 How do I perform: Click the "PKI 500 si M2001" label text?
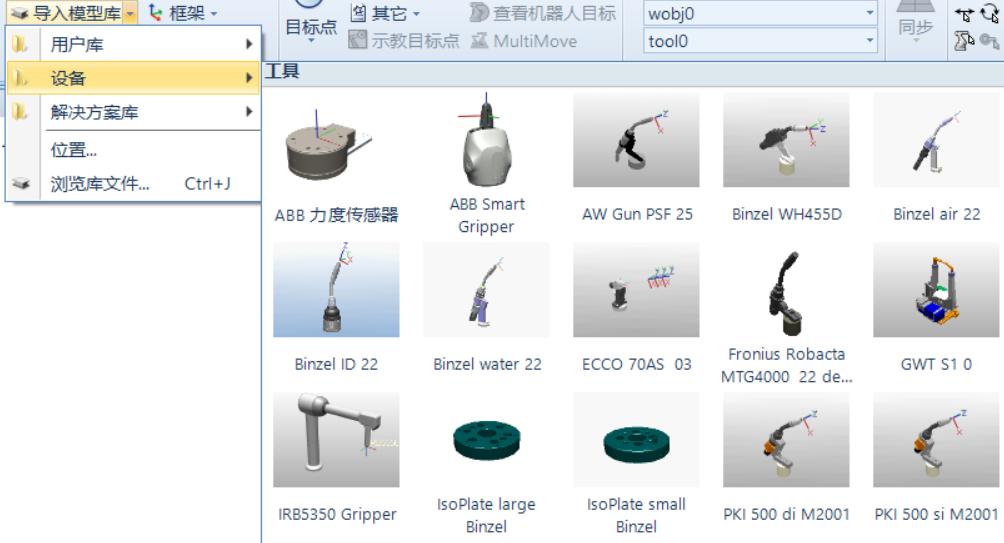[x=936, y=514]
